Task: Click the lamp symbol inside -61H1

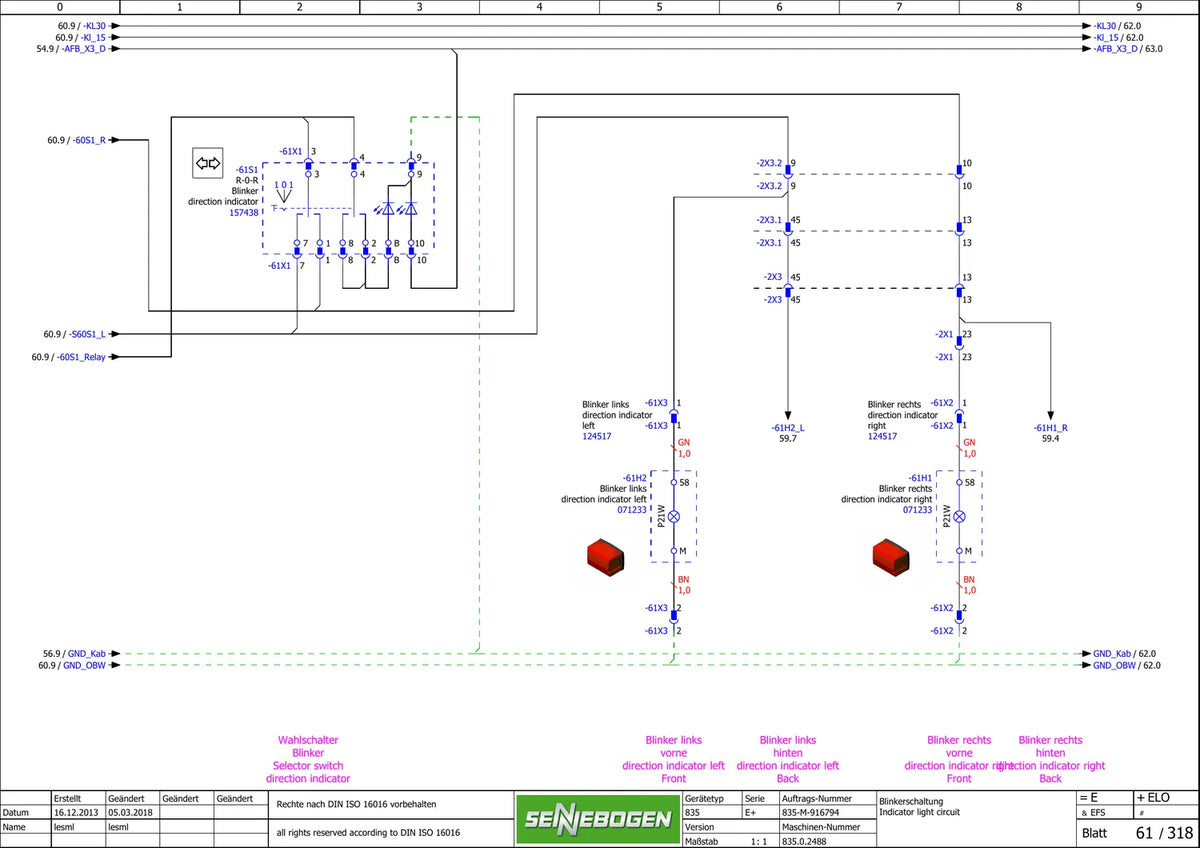Action: [x=959, y=516]
